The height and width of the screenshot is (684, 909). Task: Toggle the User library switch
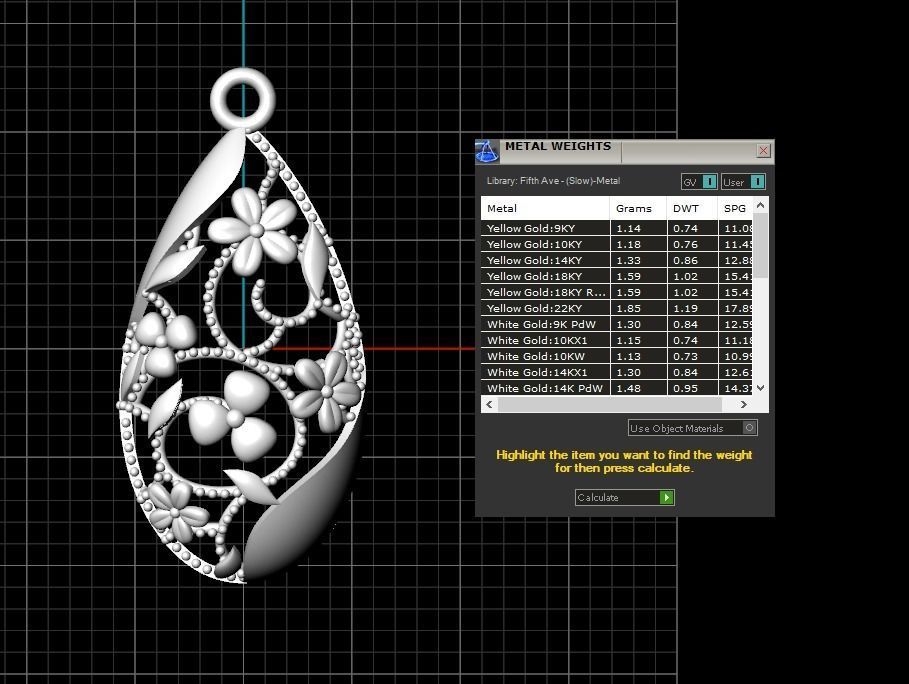(743, 182)
